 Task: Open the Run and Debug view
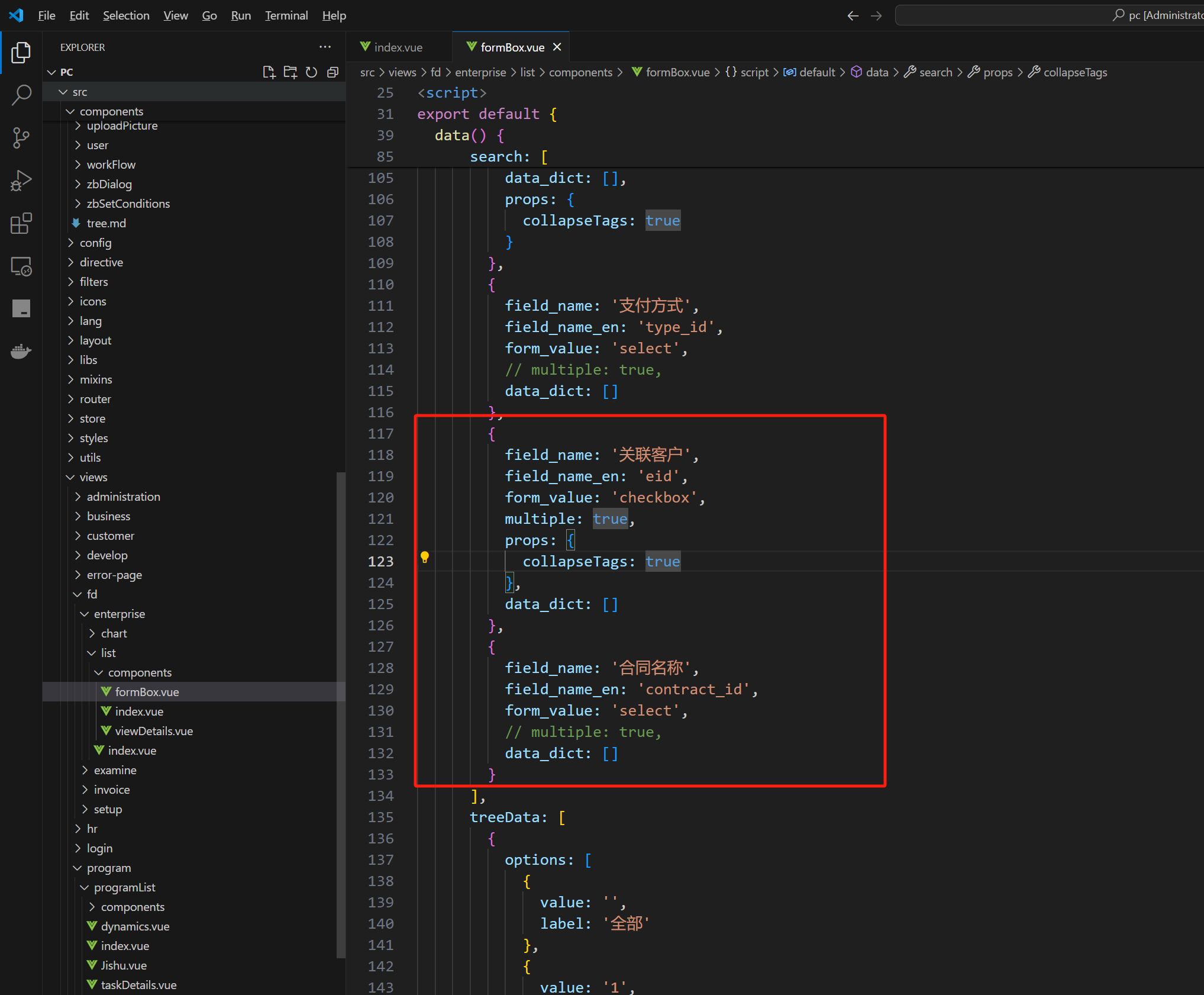[21, 181]
